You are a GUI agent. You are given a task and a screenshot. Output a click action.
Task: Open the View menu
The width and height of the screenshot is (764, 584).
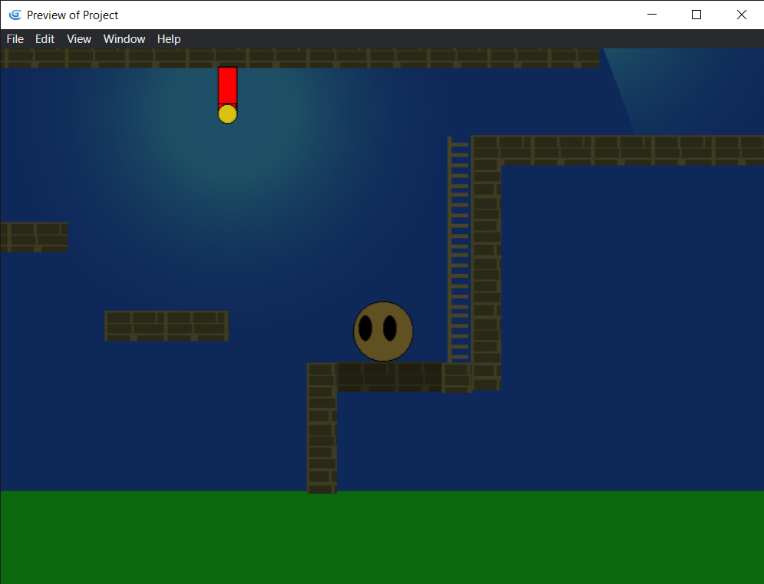[79, 39]
